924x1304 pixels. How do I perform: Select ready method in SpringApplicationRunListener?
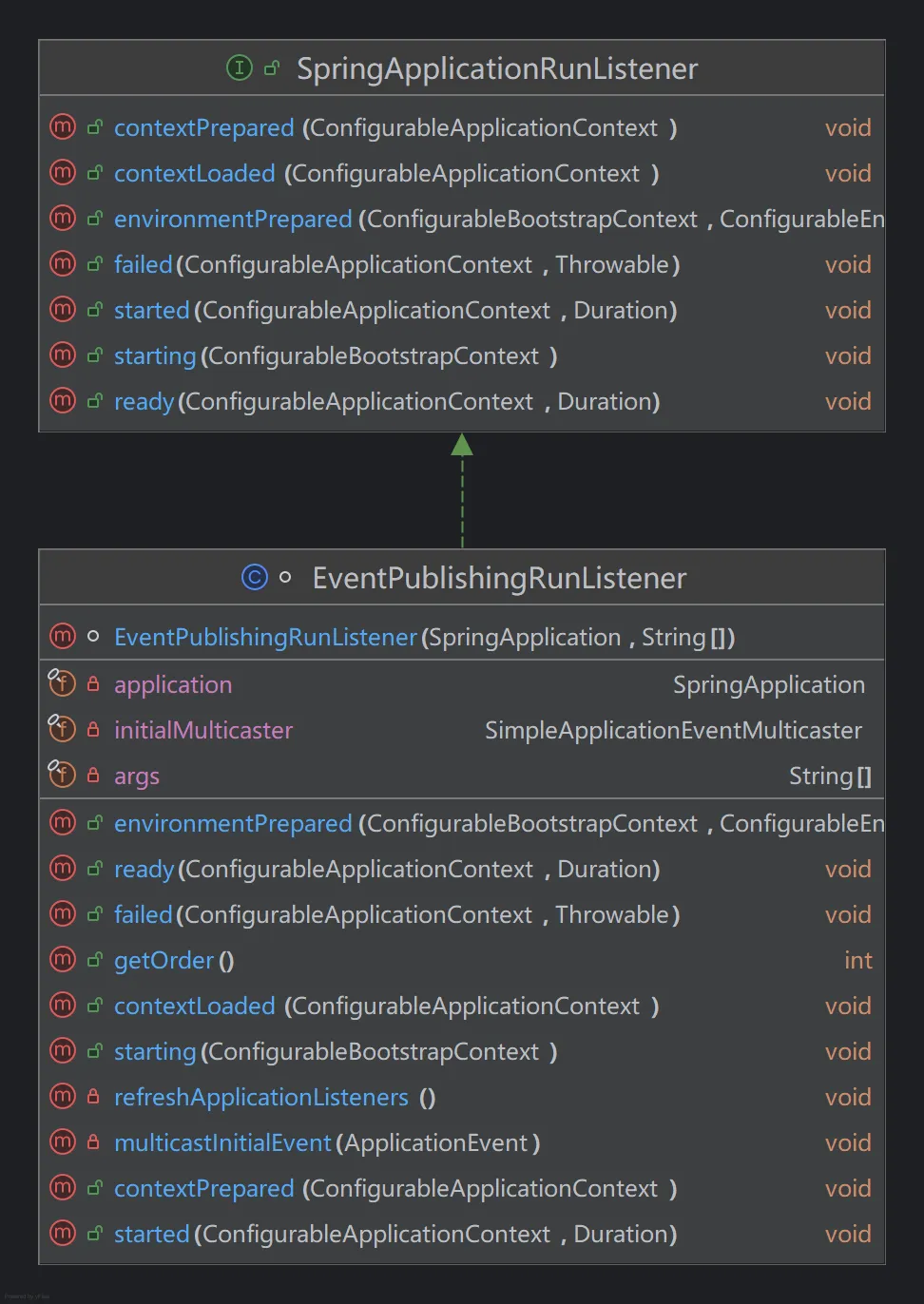click(x=144, y=402)
